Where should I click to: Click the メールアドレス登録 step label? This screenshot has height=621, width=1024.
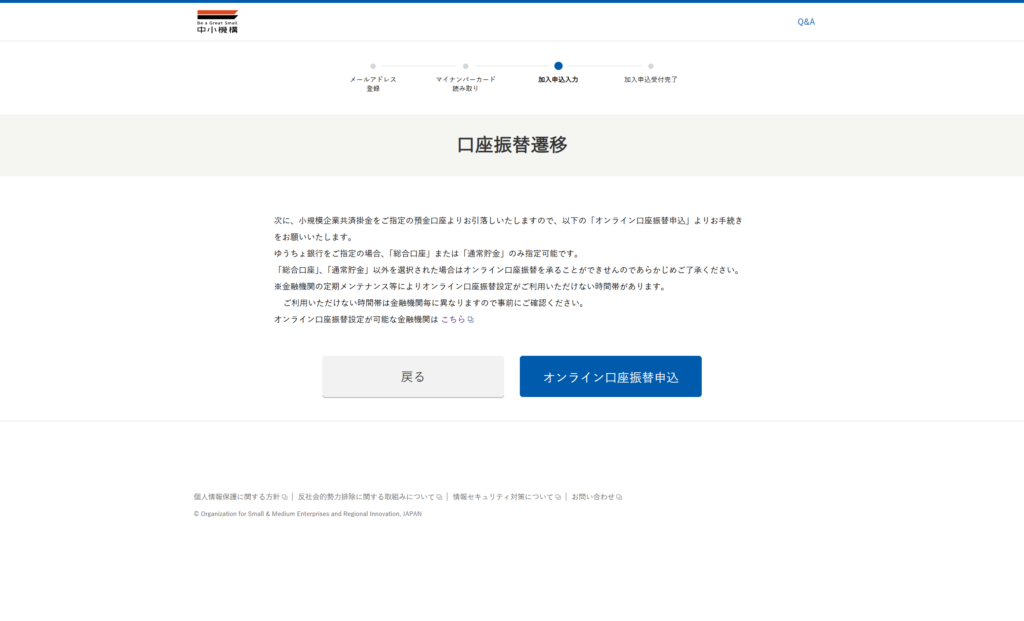(373, 84)
